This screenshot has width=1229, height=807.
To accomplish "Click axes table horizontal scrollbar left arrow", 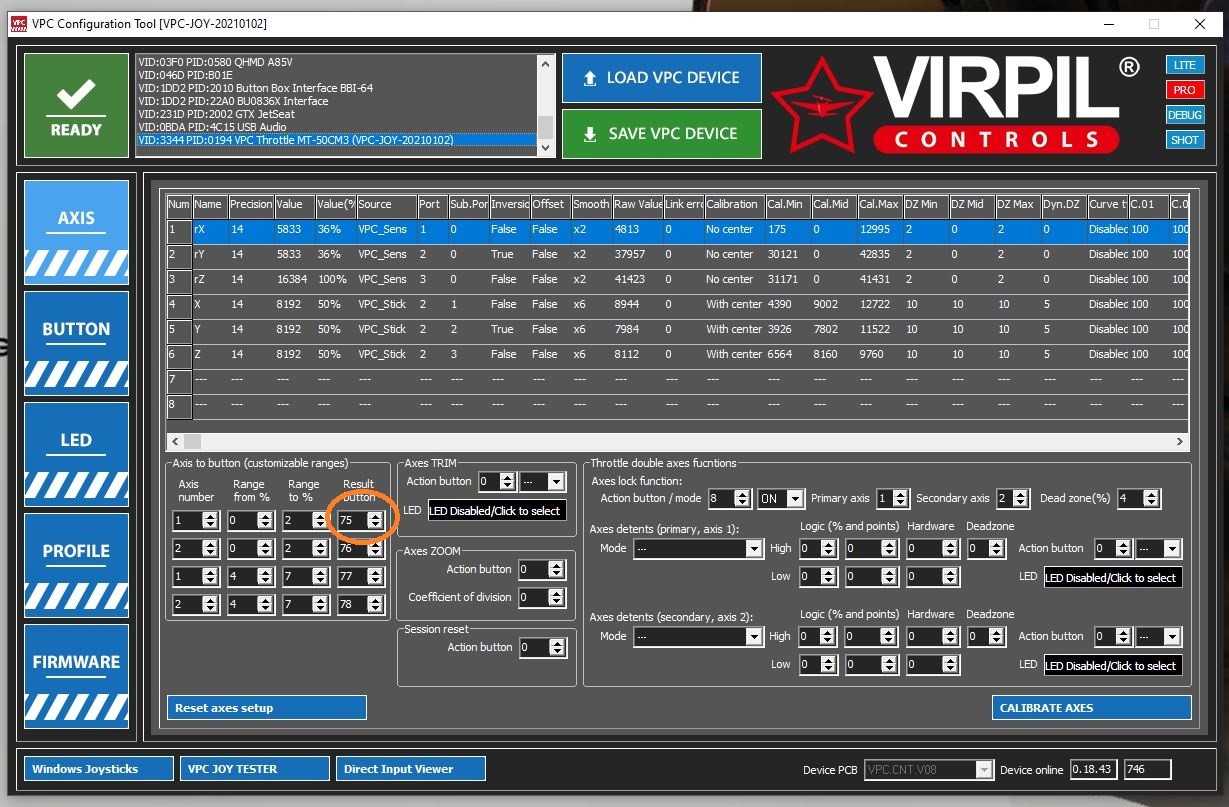I will [x=175, y=441].
